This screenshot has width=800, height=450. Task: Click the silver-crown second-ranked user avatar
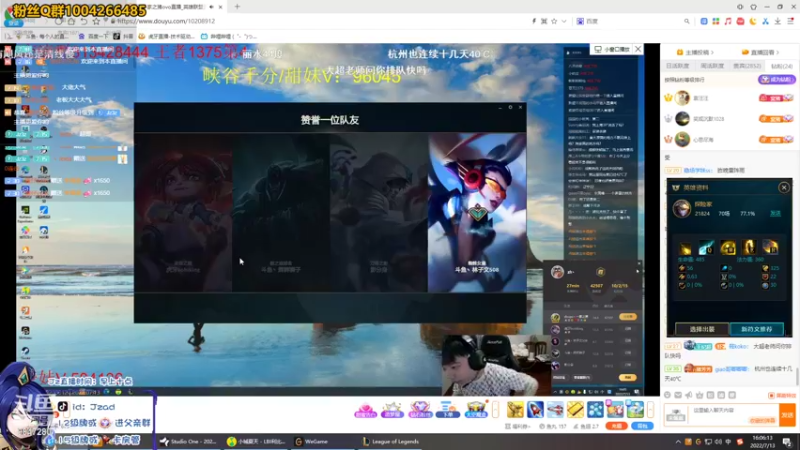(x=682, y=118)
